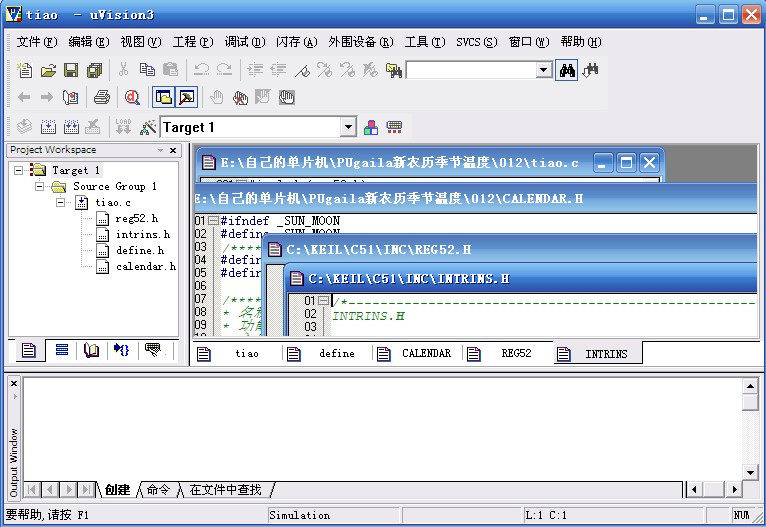Cut selection using the scissors icon

point(123,70)
